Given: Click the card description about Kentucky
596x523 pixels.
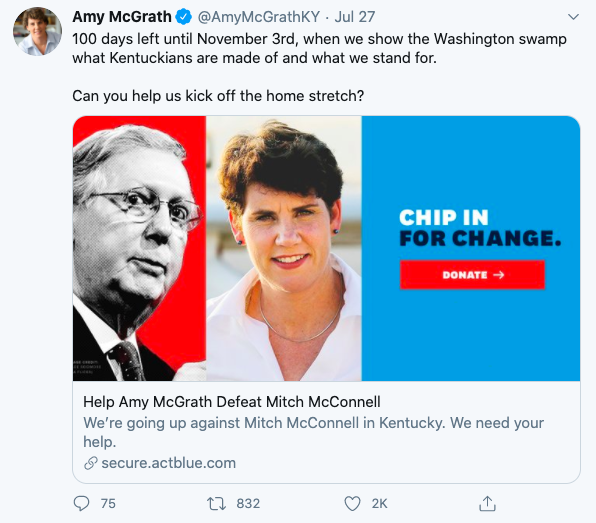Looking at the screenshot, I should [x=313, y=432].
